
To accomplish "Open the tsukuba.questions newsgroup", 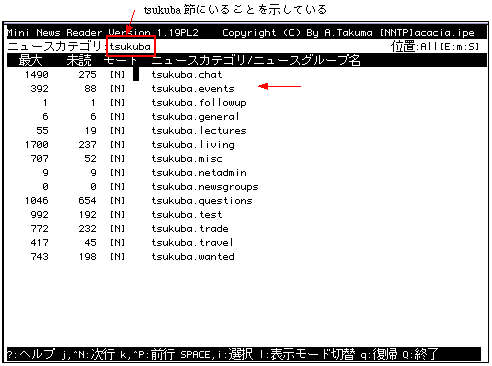I will (x=202, y=200).
